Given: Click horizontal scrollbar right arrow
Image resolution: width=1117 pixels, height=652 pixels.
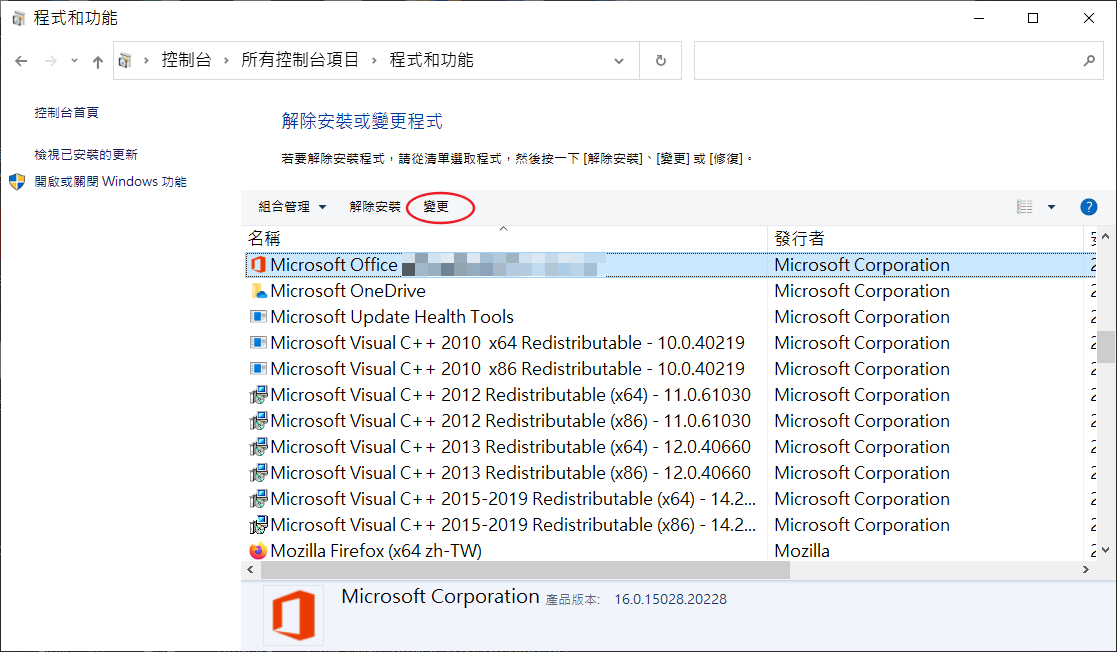Looking at the screenshot, I should 1086,569.
